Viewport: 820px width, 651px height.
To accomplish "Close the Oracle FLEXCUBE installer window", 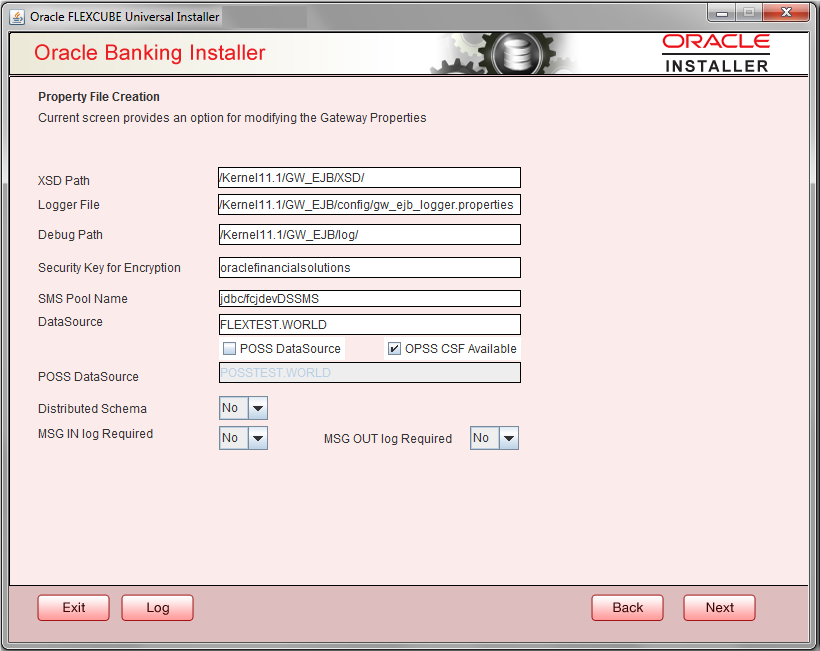I will [786, 13].
